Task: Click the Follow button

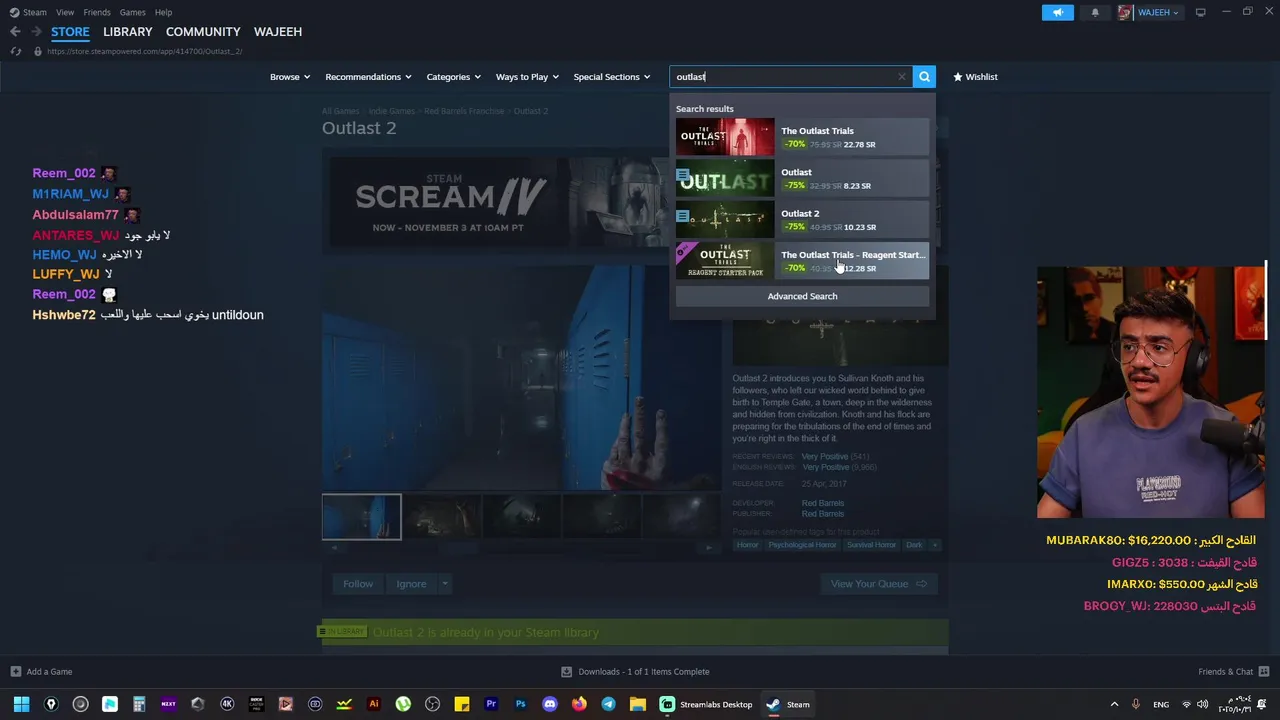Action: (358, 584)
